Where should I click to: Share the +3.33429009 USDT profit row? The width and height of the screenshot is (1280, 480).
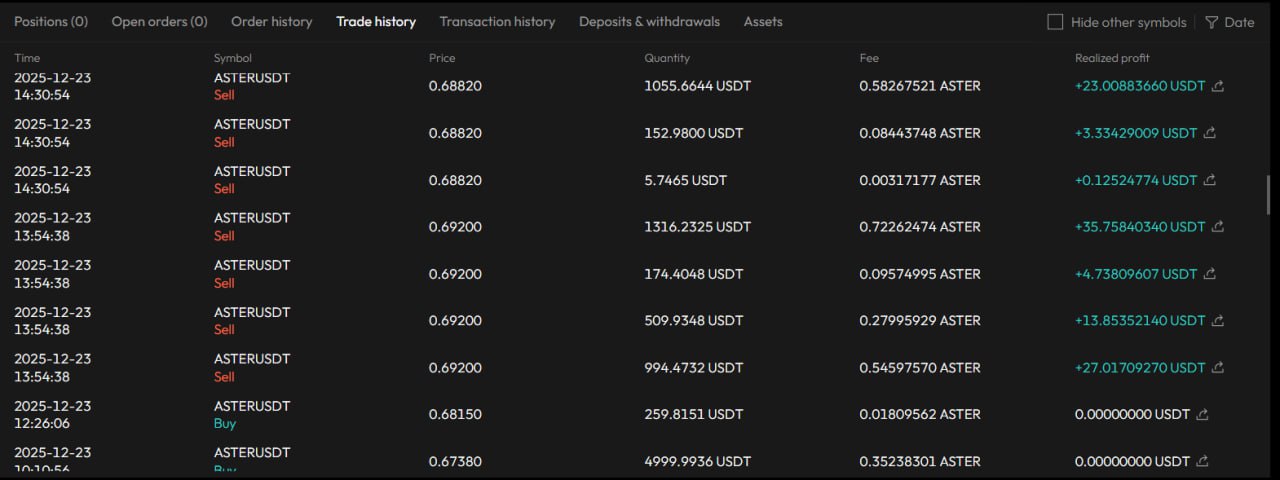(1209, 133)
